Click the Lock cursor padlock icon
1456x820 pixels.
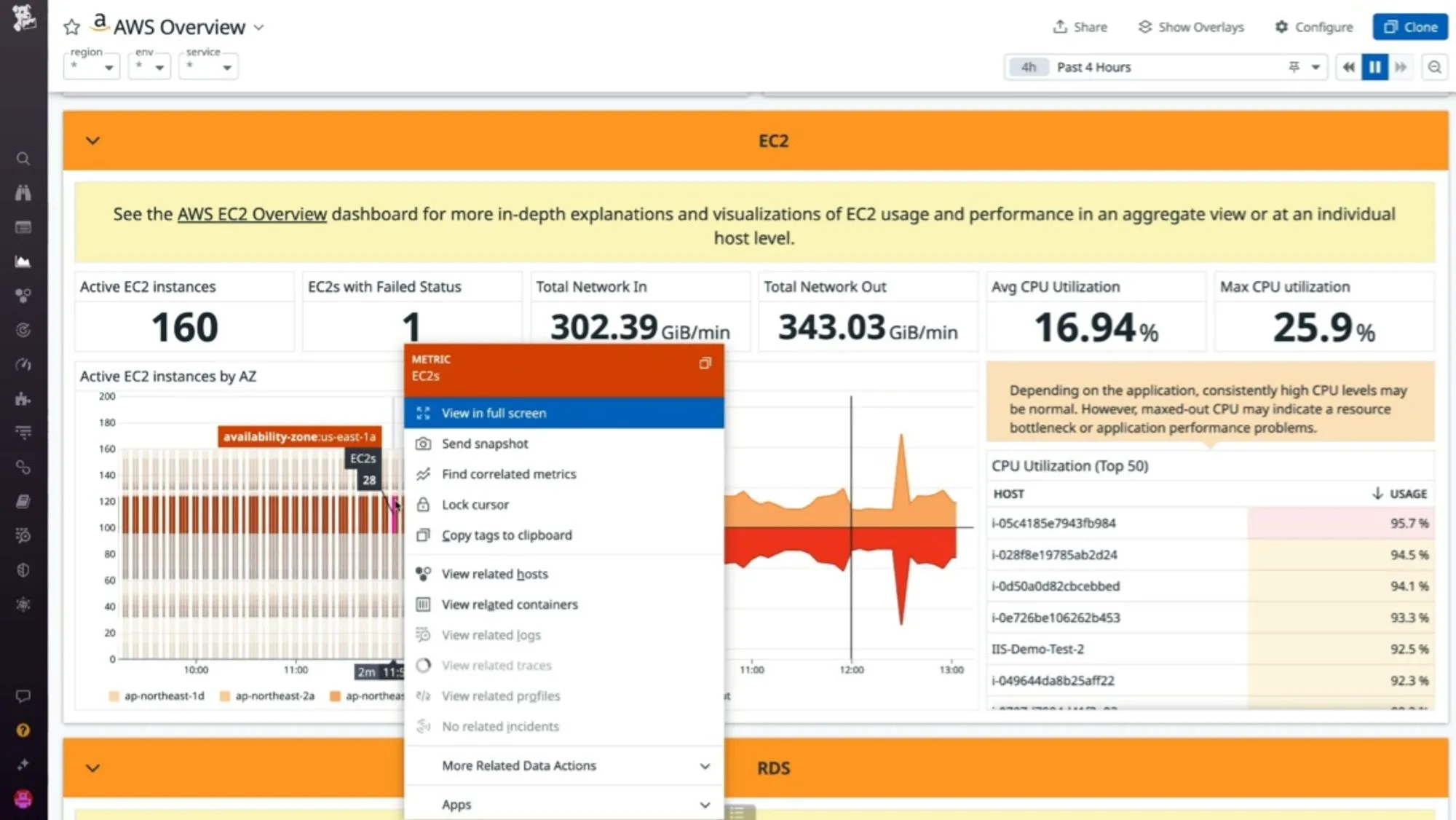coord(423,505)
